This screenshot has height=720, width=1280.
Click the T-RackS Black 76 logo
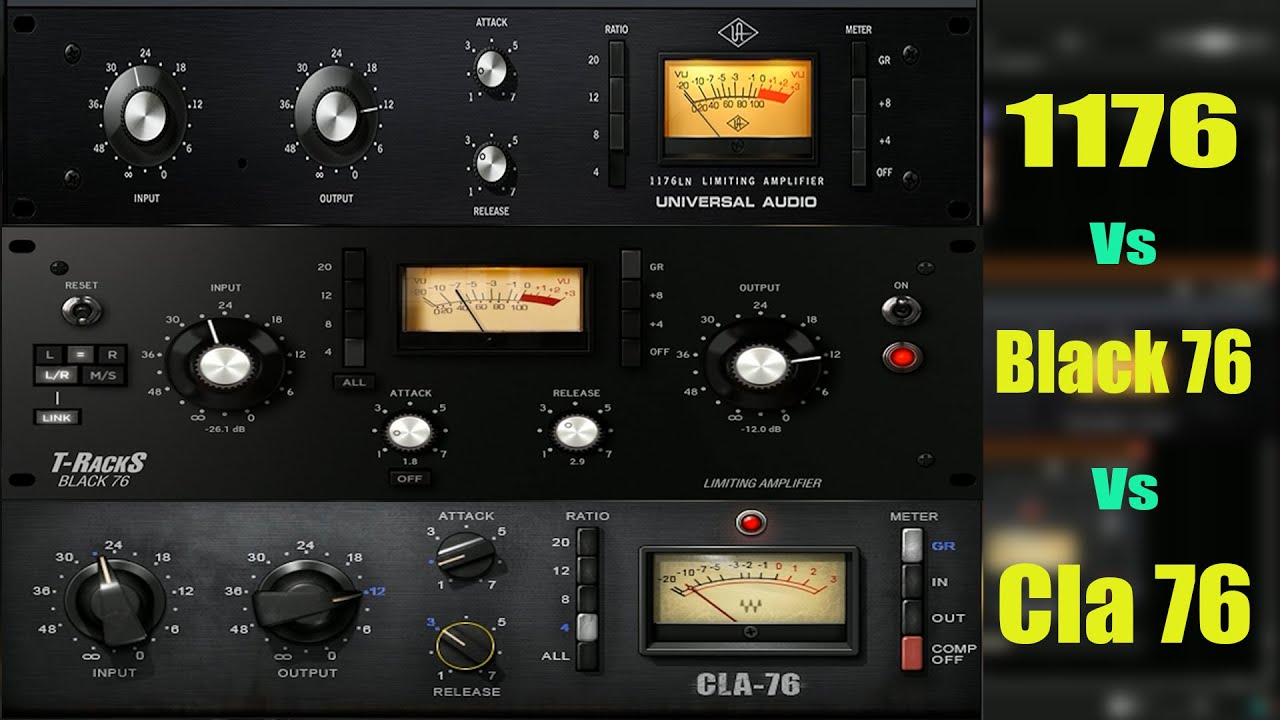99,468
